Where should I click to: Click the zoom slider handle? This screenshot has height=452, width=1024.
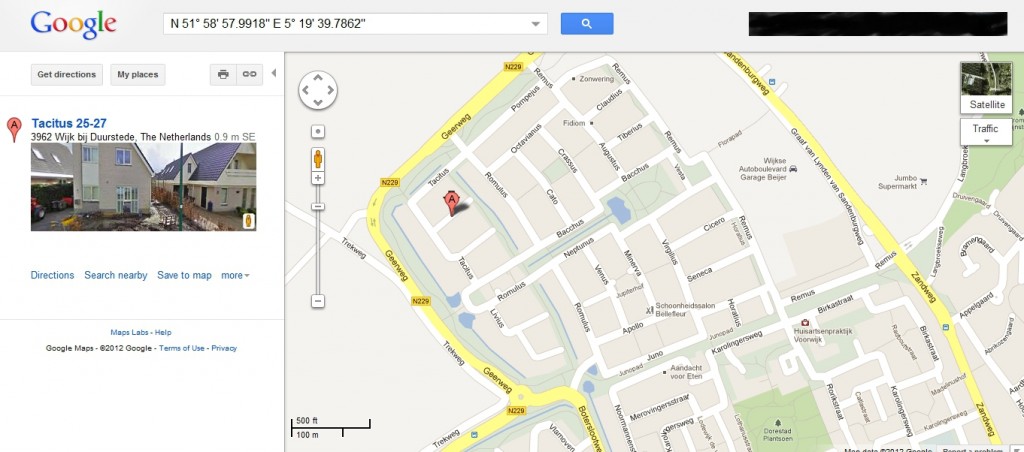[x=318, y=206]
